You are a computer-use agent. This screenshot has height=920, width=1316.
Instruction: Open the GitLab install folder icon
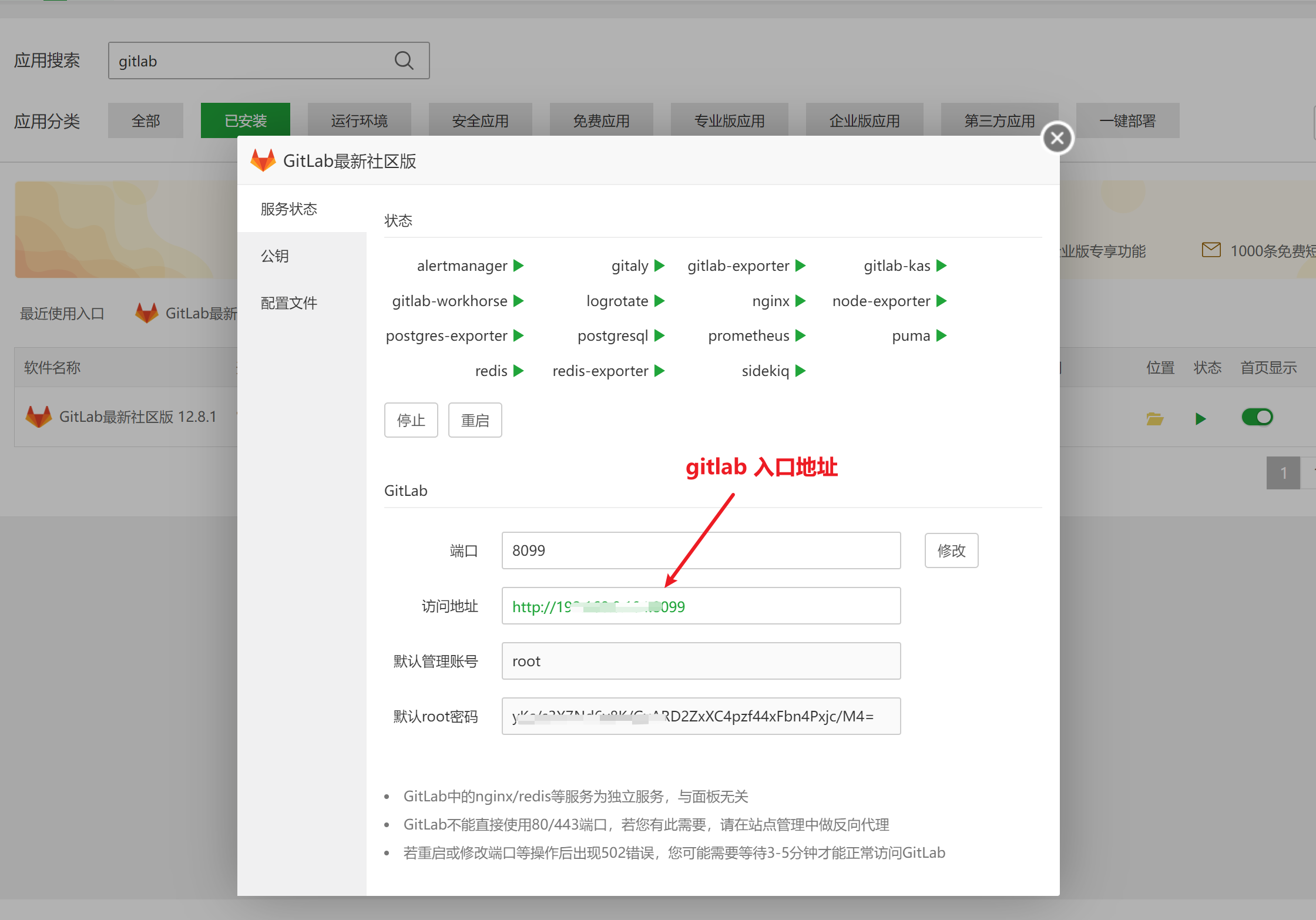tap(1154, 418)
